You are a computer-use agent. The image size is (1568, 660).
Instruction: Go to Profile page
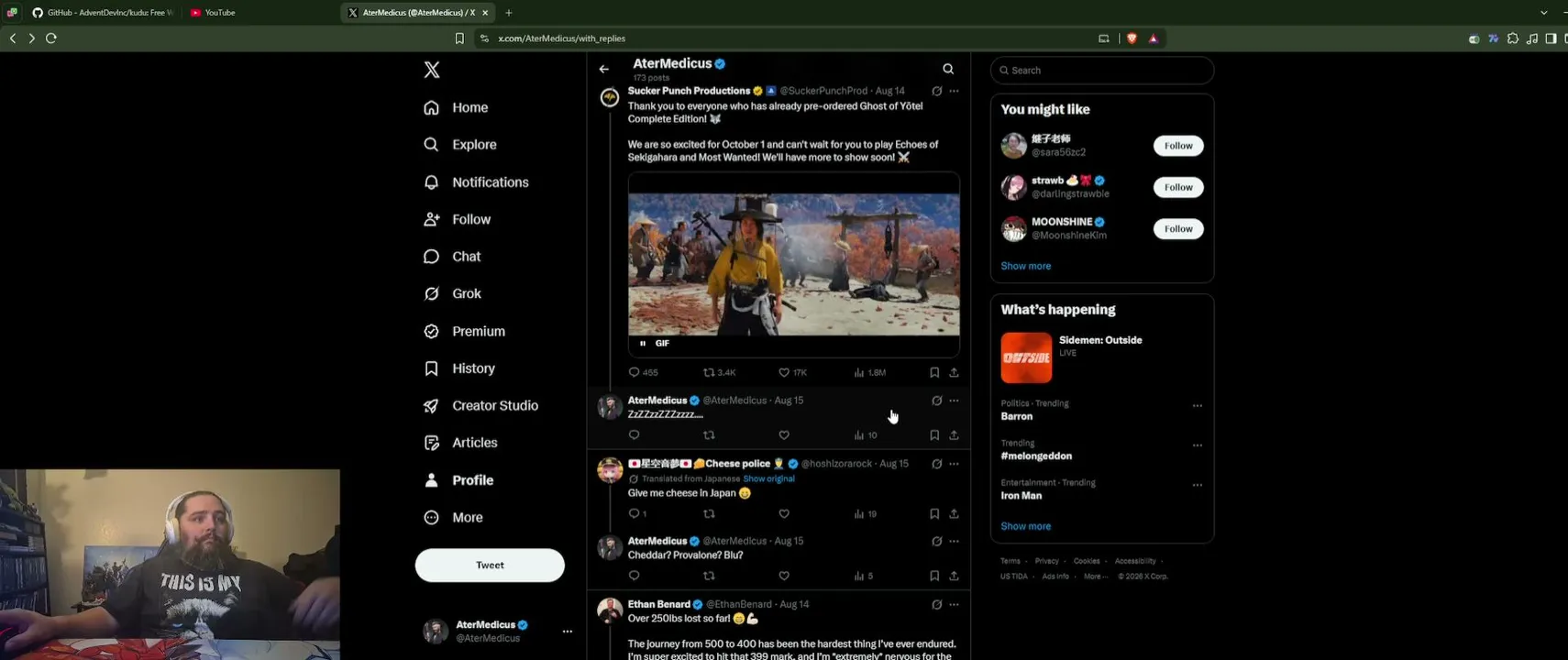pyautogui.click(x=458, y=480)
